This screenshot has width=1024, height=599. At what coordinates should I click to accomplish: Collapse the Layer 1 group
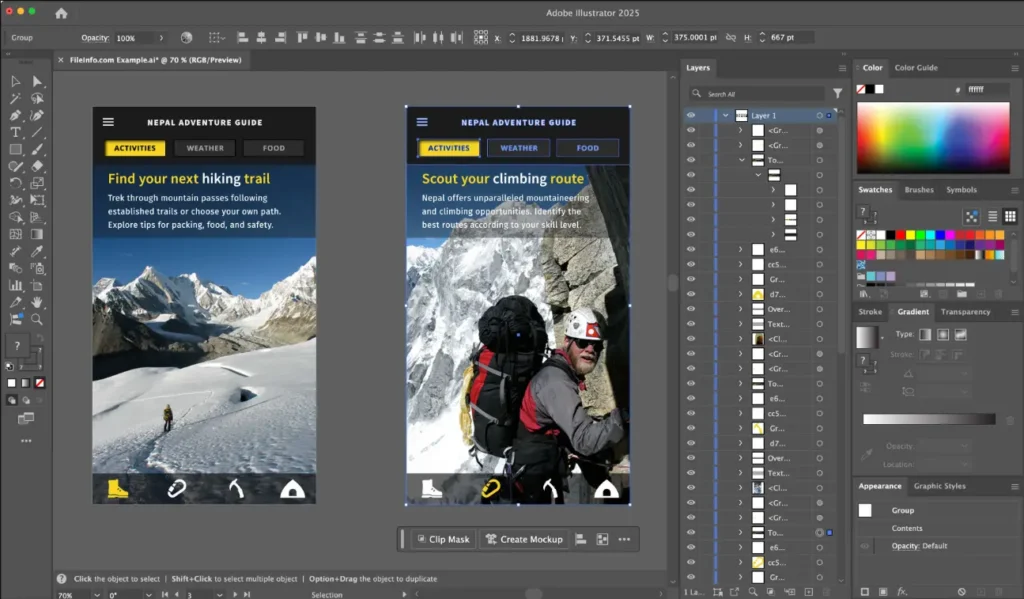tap(726, 115)
